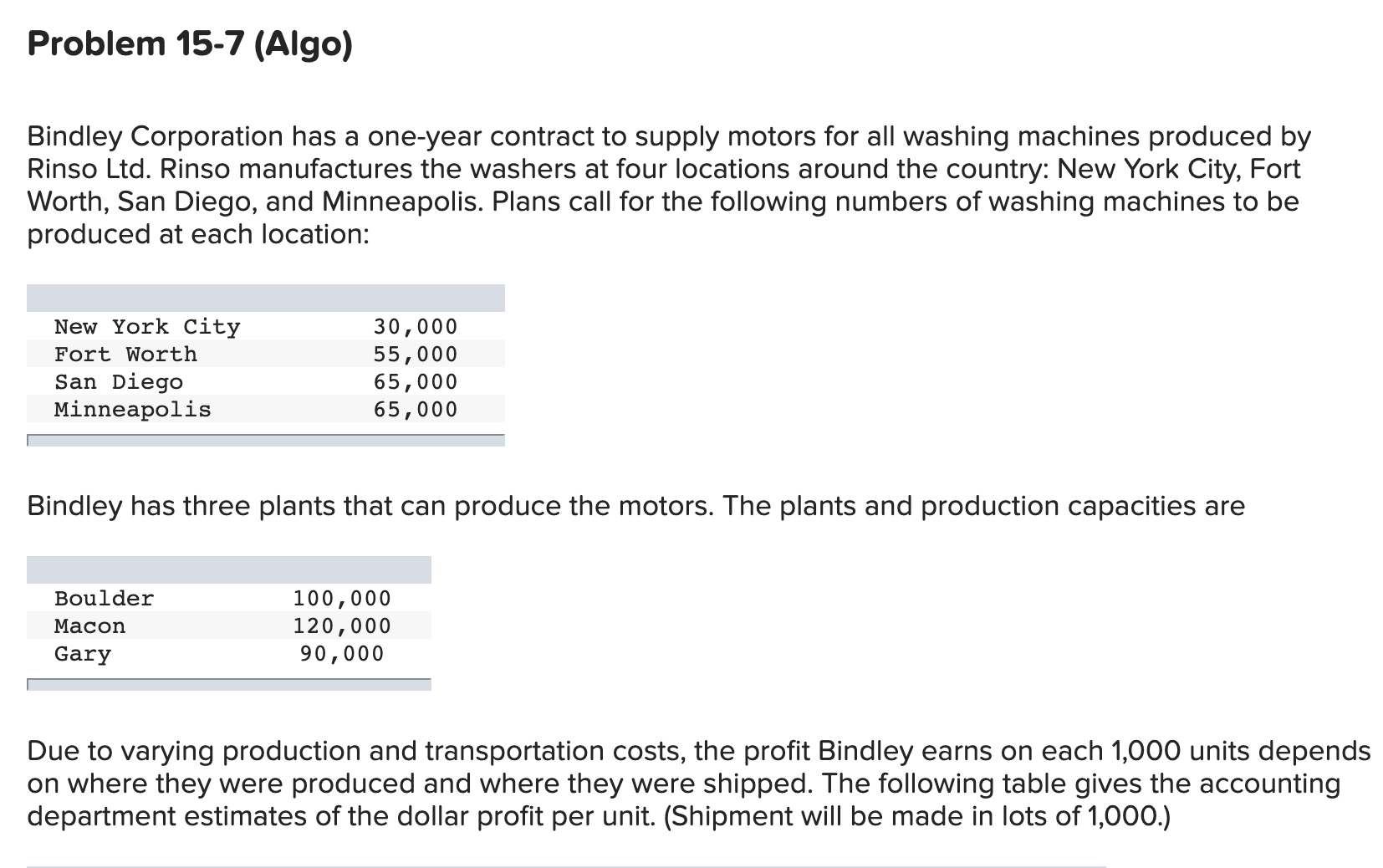Click the Problem 15-7 (Algo) heading

(x=190, y=44)
